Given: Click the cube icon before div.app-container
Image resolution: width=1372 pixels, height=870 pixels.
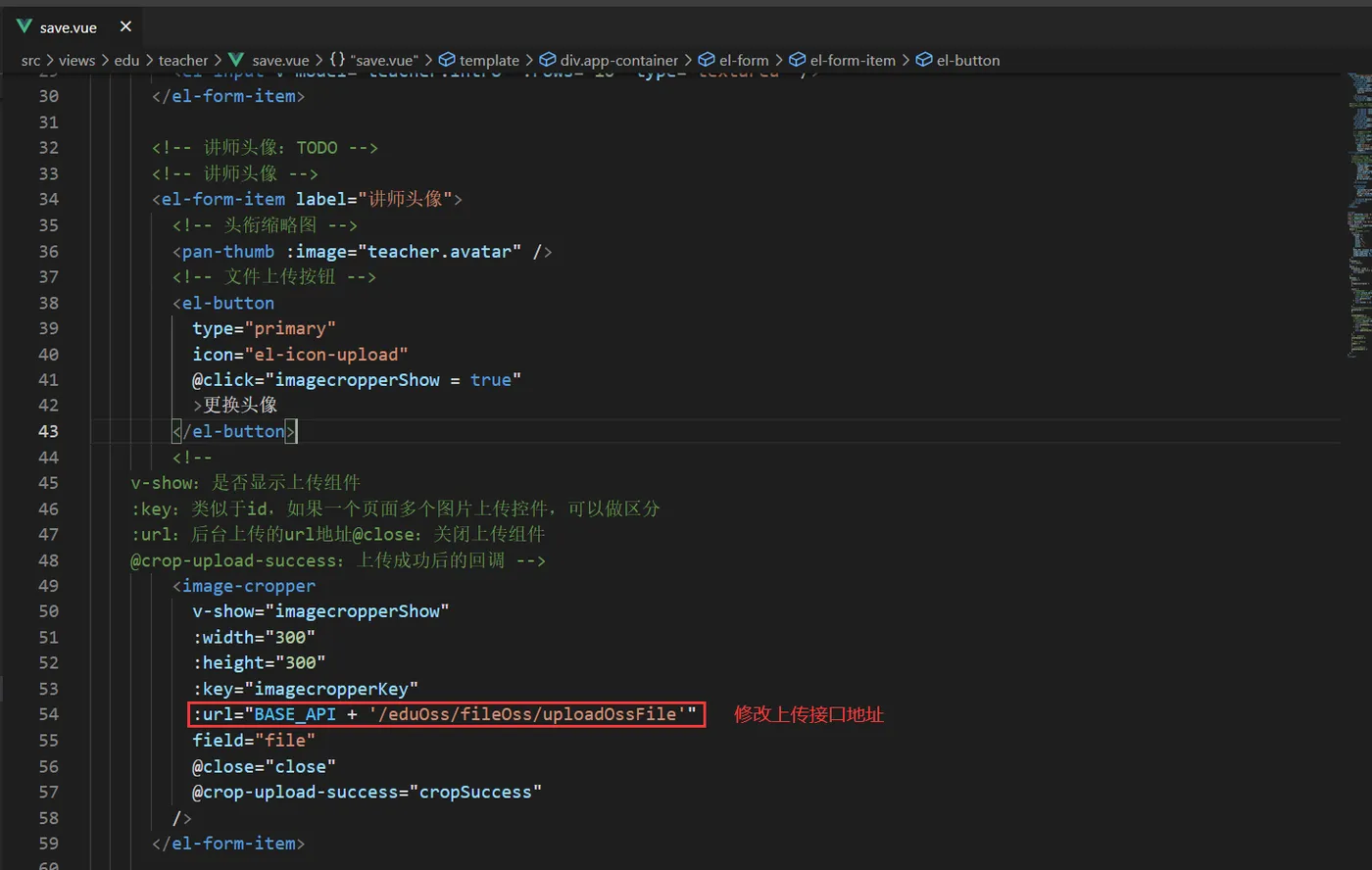Looking at the screenshot, I should pyautogui.click(x=548, y=61).
